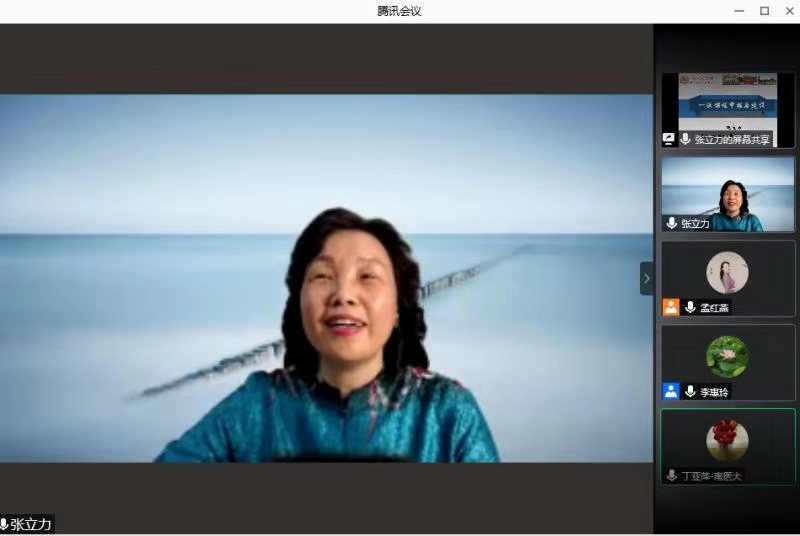Click the microphone icon next to 孟红燕
800x536 pixels.
(x=690, y=307)
